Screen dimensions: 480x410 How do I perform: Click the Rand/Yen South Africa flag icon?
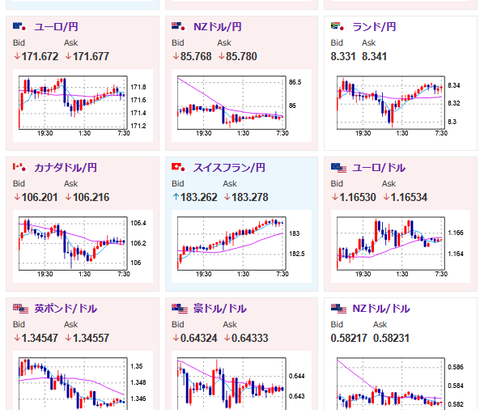[x=337, y=27]
